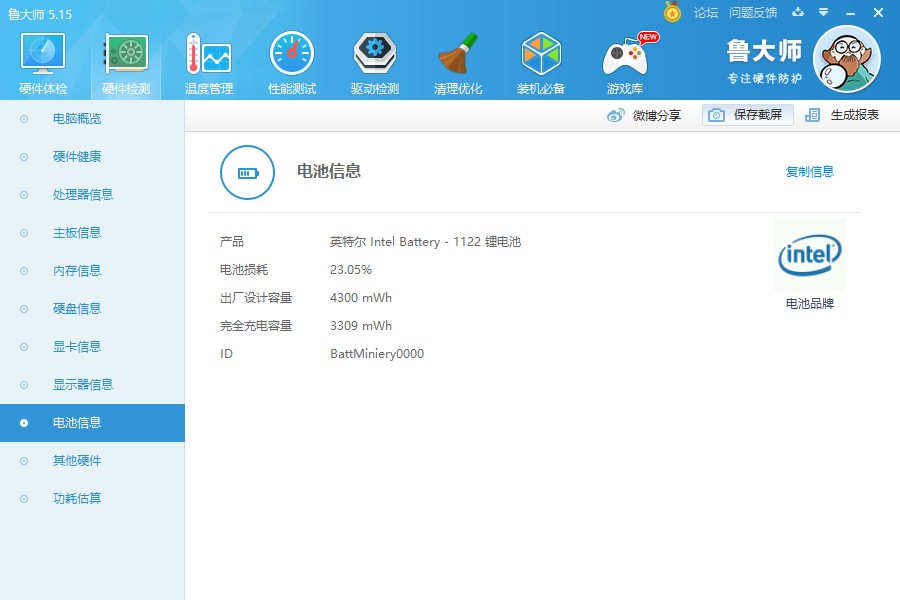900x600 pixels.
Task: Launch the 性能测试 performance test
Action: pos(292,63)
